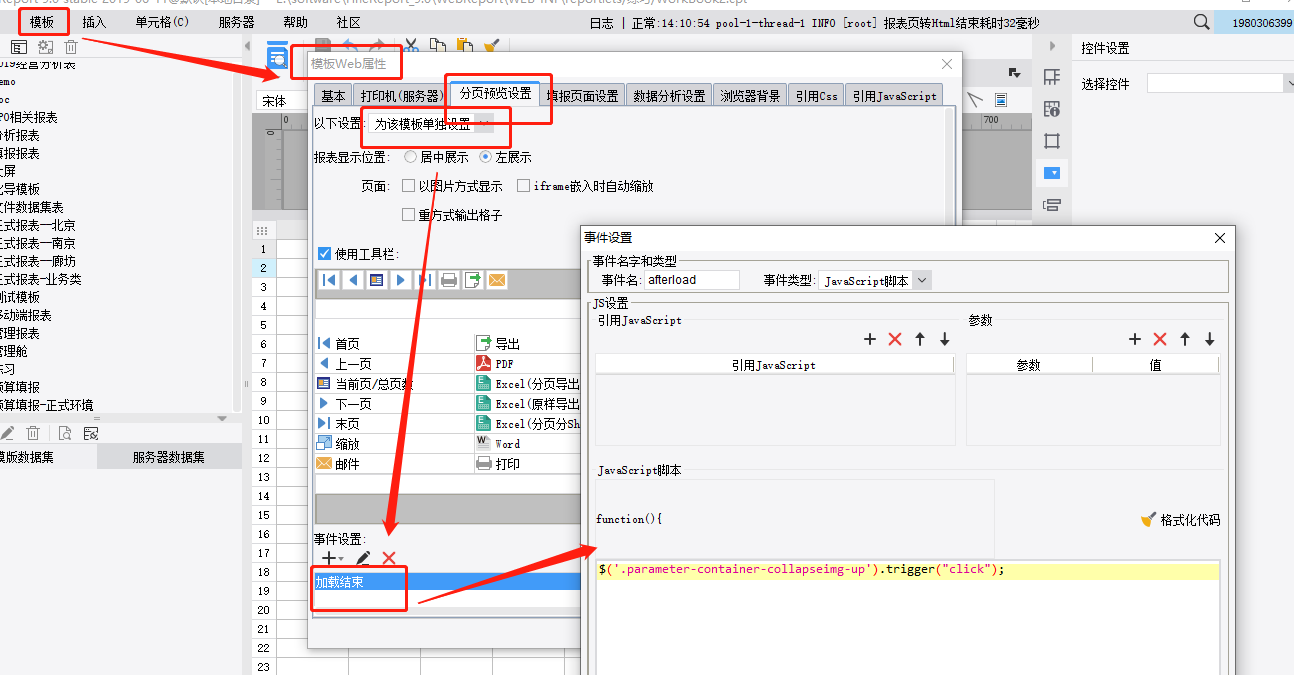Open the 插入 menu

94,22
